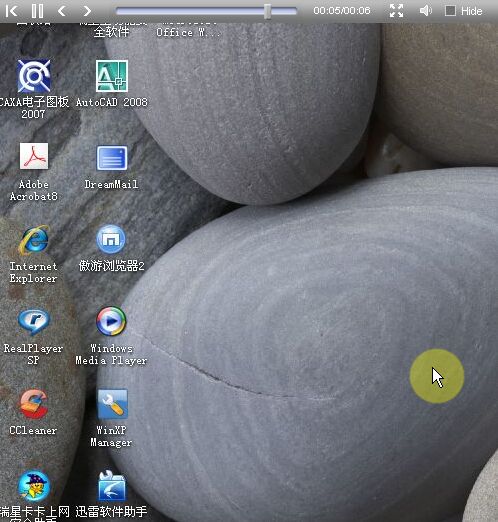Enable the Hide checkbox
Viewport: 498px width, 522px height.
(450, 11)
